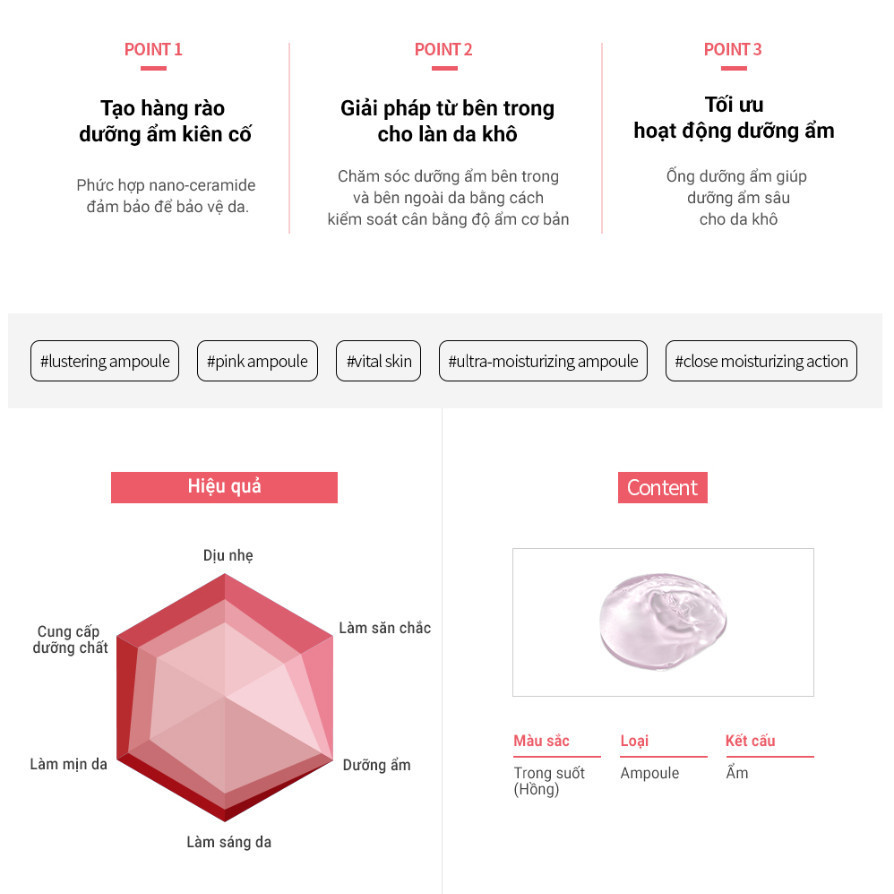Click the Màu sắc column header
Screen dimensions: 894x894
541,741
